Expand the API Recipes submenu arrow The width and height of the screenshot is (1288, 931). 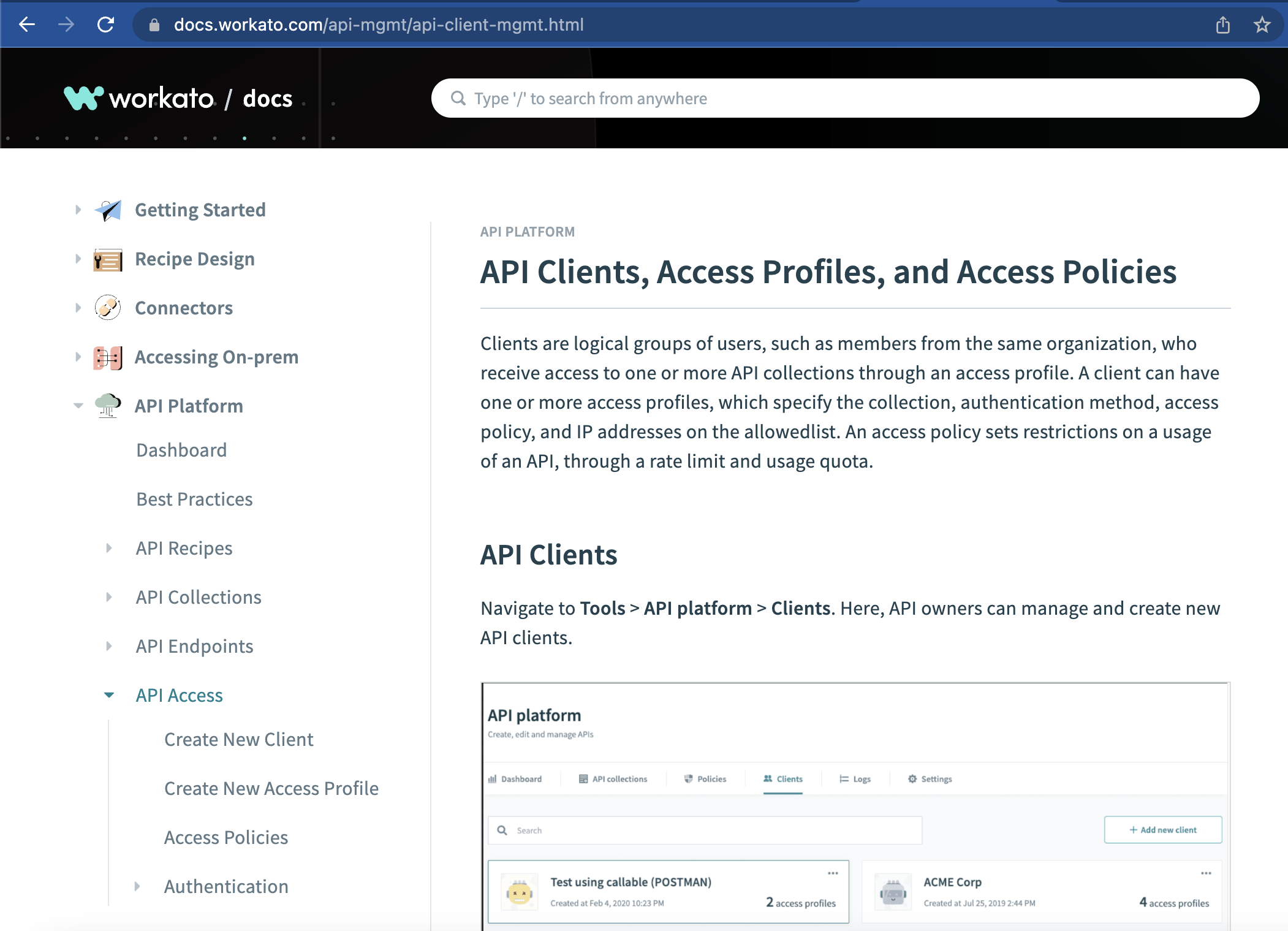tap(108, 548)
